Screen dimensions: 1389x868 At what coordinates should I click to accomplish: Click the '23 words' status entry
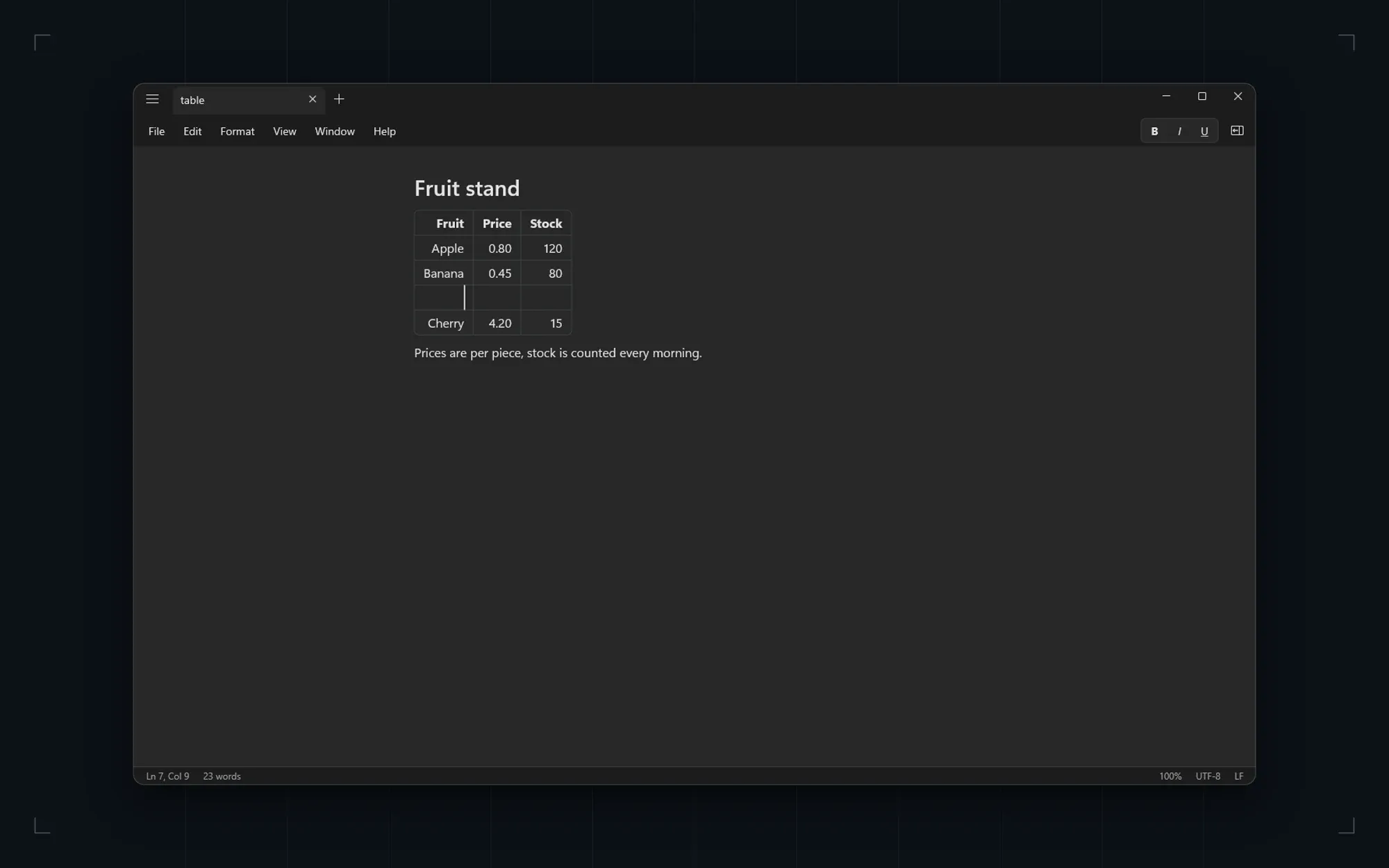[222, 776]
